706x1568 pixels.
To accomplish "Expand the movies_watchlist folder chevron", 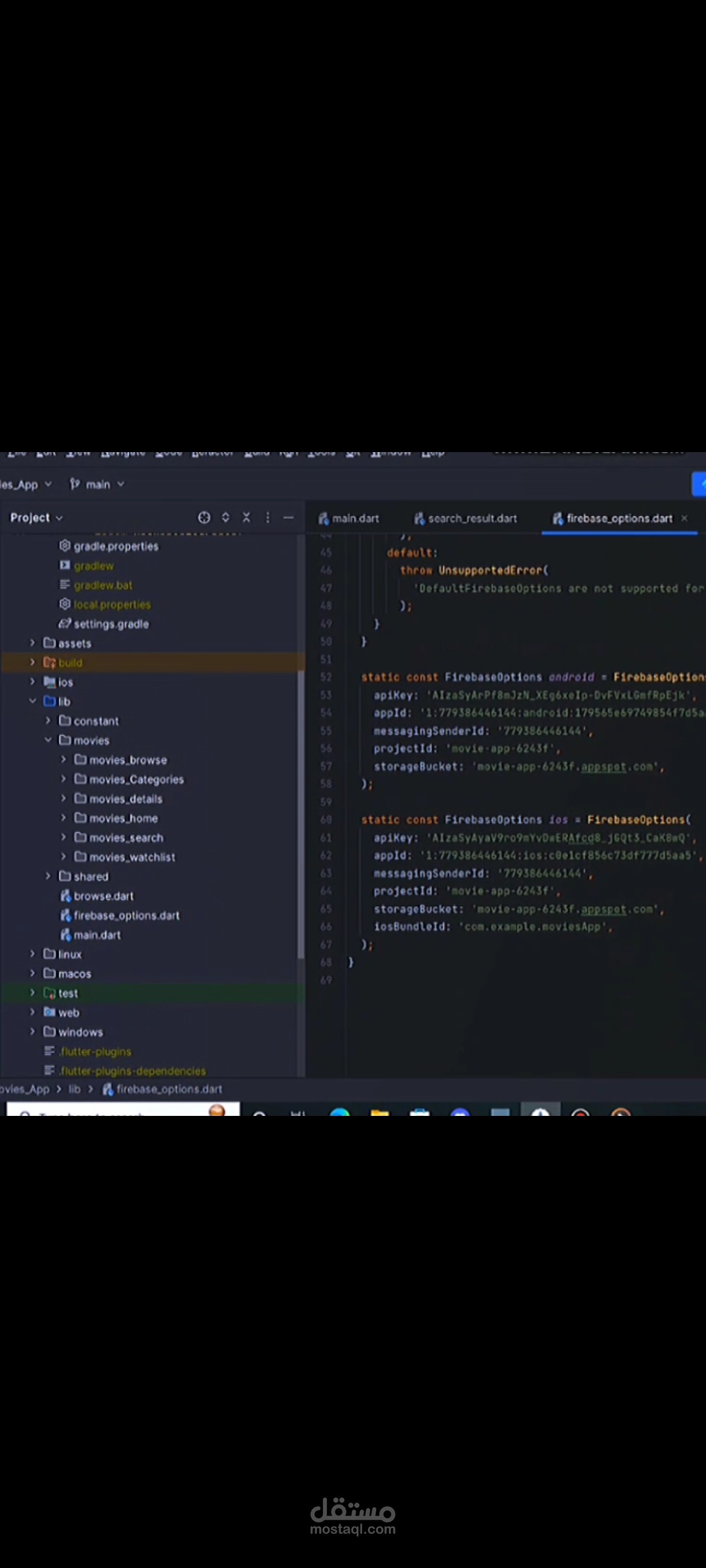I will [x=63, y=857].
